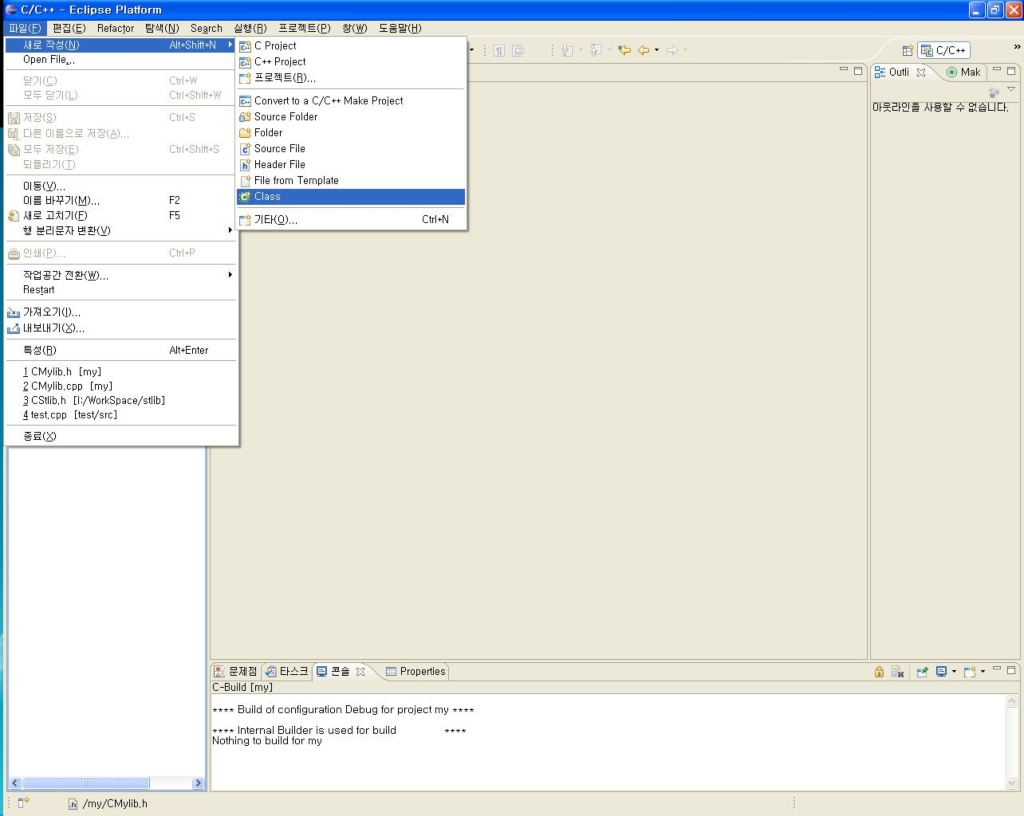Navigate back with the yellow left arrow
Viewport: 1024px width, 816px height.
(643, 50)
